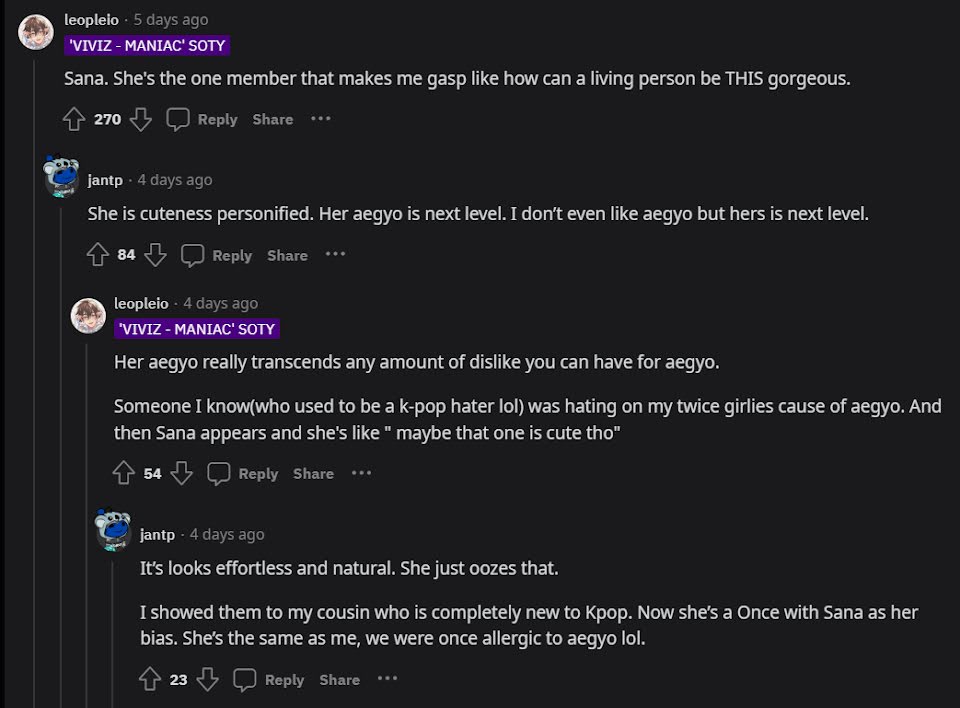This screenshot has height=708, width=960.
Task: Upvote jantp's comment with 84 points
Action: click(98, 255)
